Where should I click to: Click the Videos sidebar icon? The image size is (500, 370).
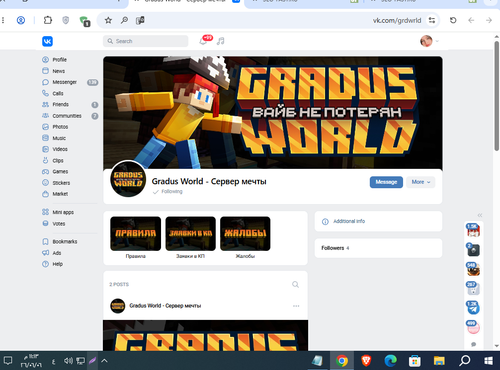coord(45,149)
